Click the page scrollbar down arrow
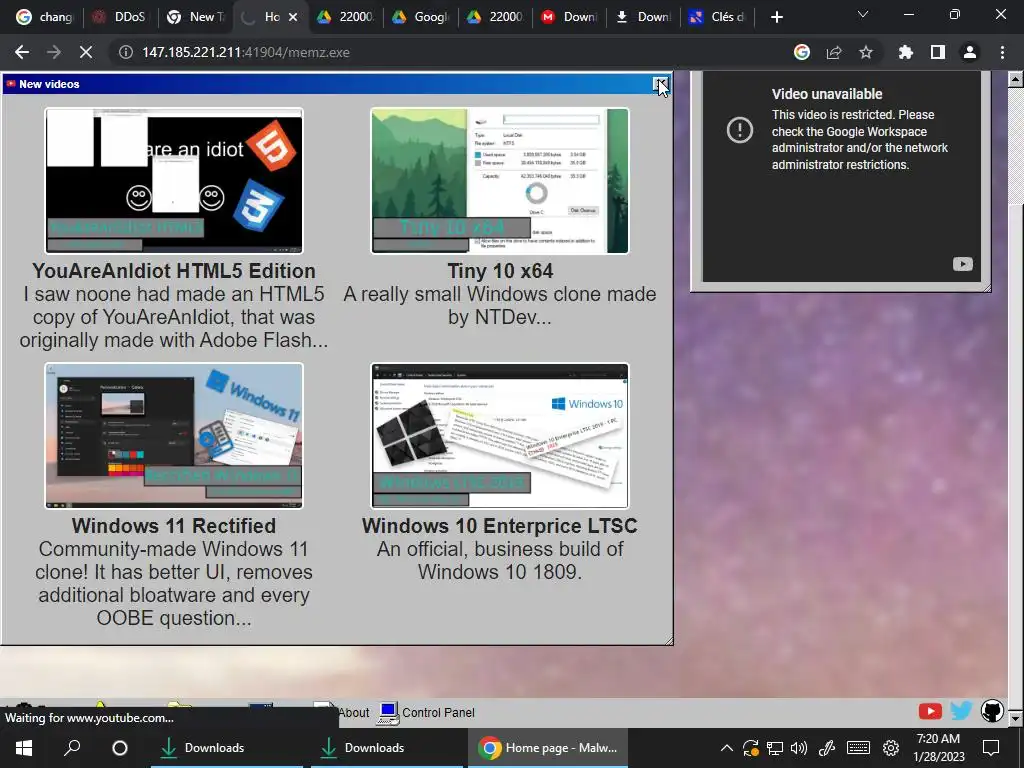 coord(1016,718)
